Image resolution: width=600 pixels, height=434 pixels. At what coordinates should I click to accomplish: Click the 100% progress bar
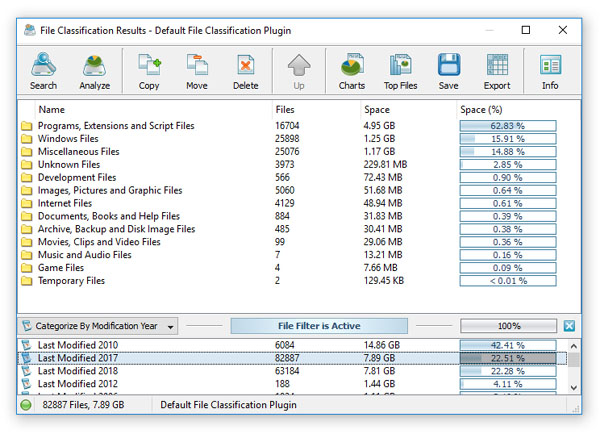pyautogui.click(x=509, y=326)
